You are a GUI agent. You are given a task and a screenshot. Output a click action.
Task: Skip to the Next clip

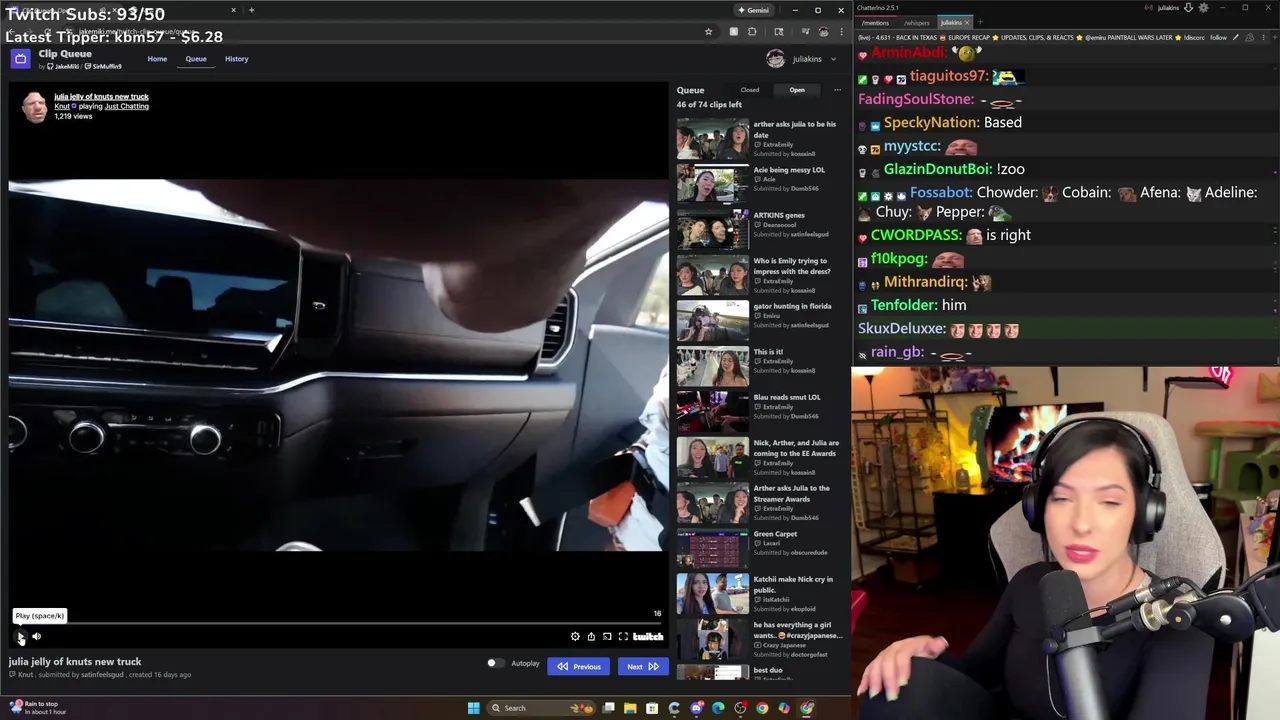tap(642, 666)
